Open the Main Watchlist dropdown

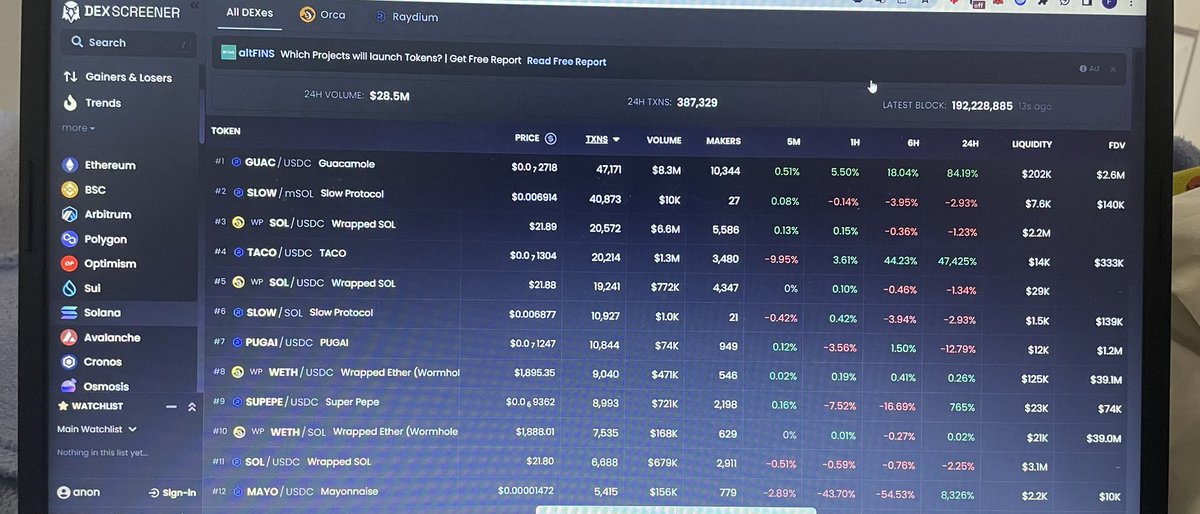coord(97,429)
